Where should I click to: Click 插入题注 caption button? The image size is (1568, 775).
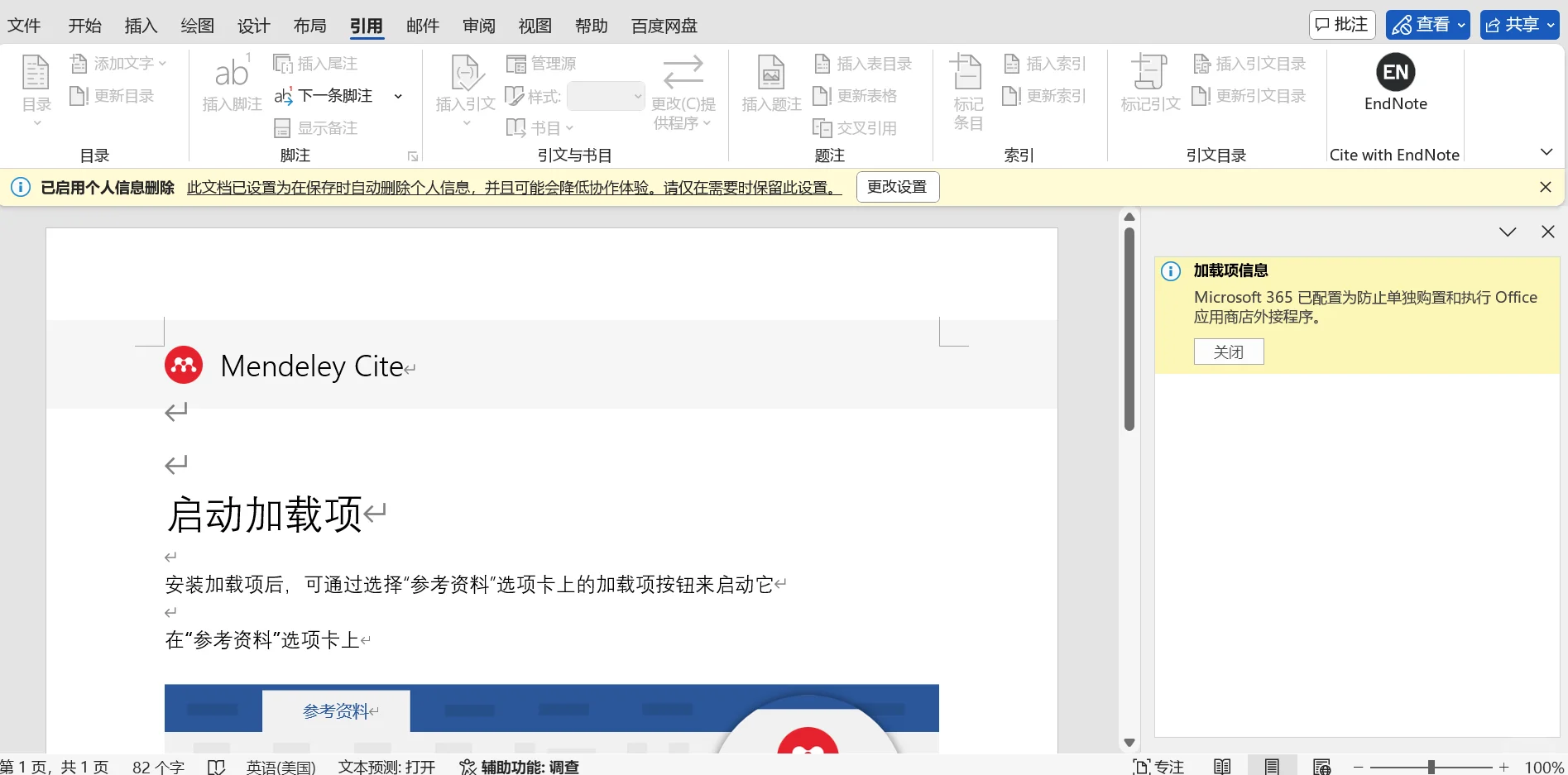point(771,83)
